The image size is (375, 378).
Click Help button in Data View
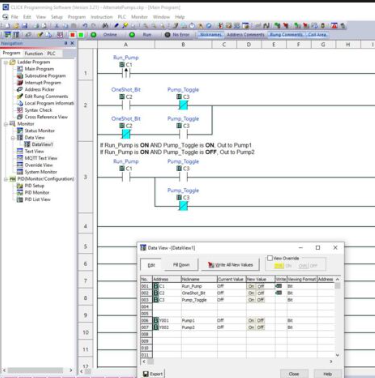[328, 374]
